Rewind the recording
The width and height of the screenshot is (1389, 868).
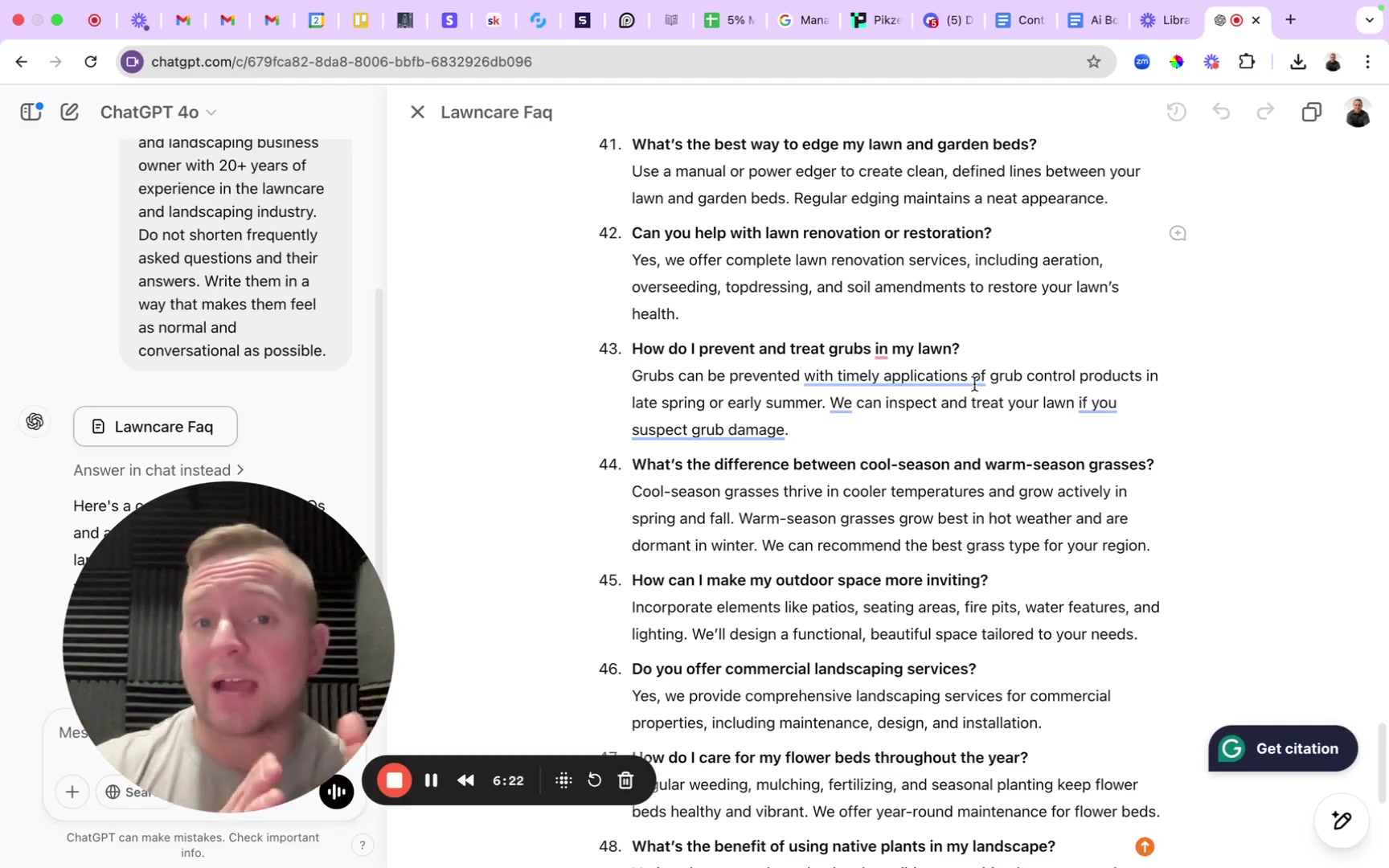465,780
